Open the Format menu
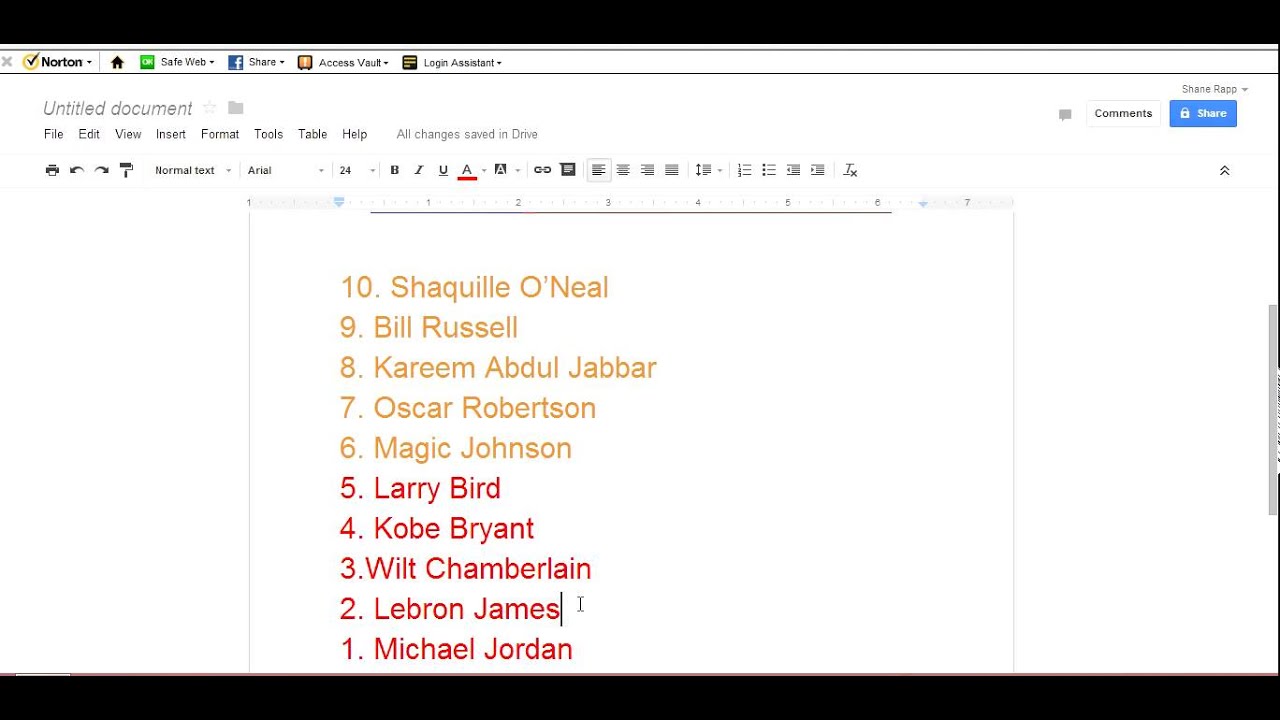 220,134
